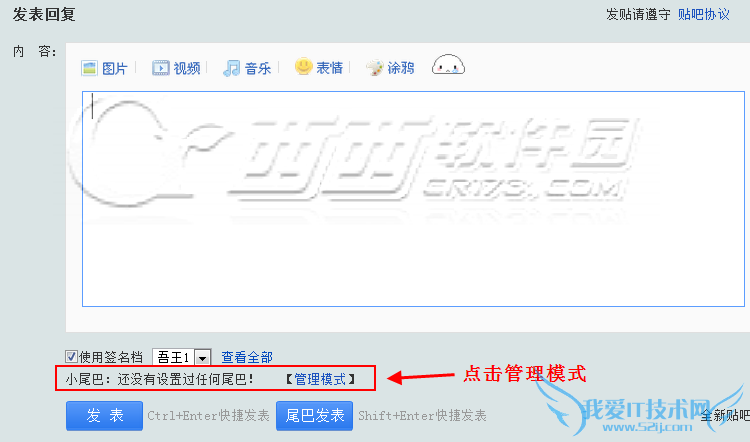Click the 全新贴吧 text at bottom right
Viewport: 750px width, 442px height.
(726, 415)
